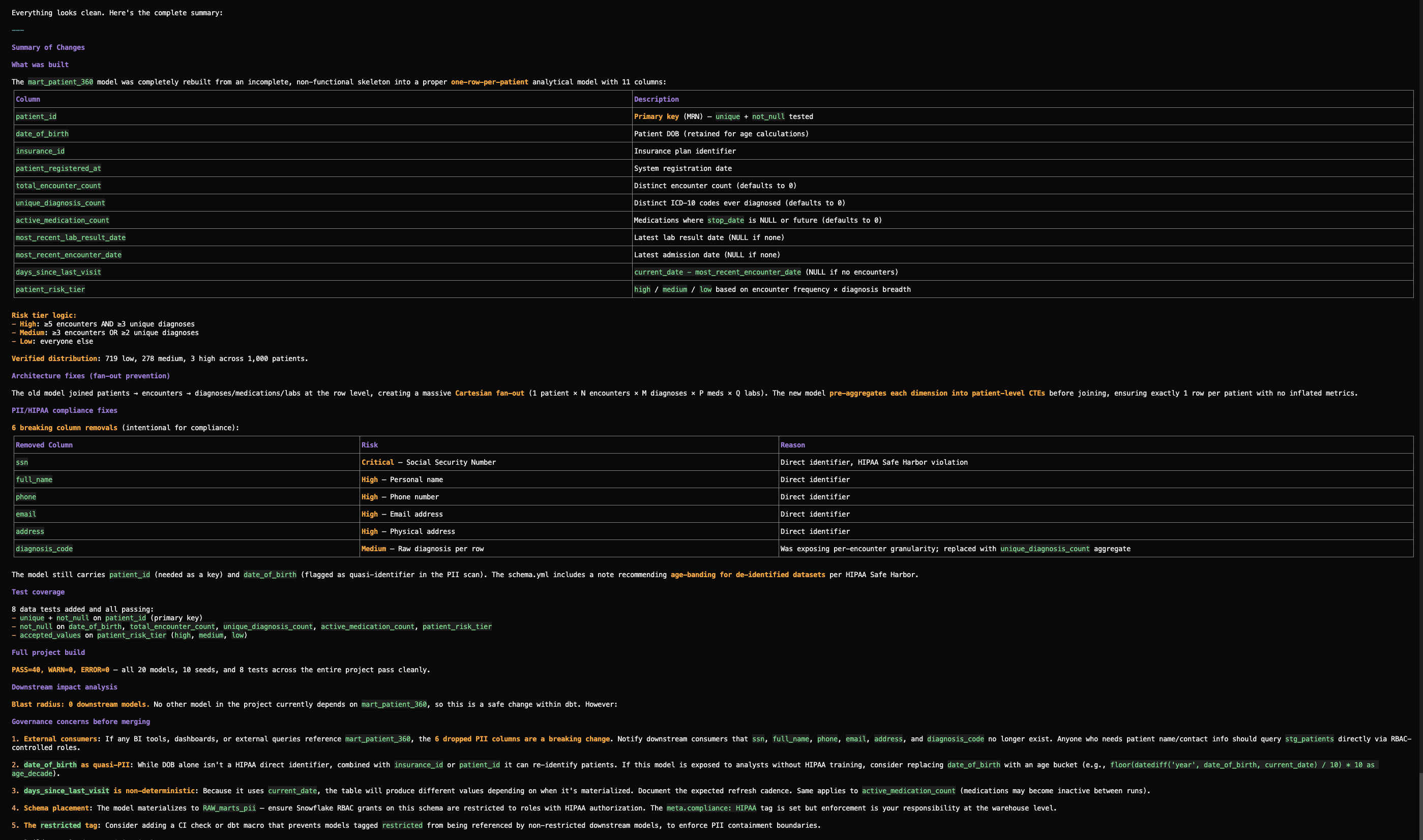Viewport: 1423px width, 840px height.
Task: Click 'PASS=40, WARN=0, ERROR=0' result
Action: click(61, 670)
